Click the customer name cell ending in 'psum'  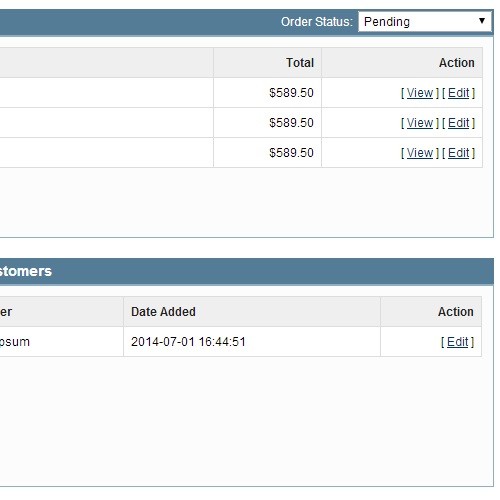click(x=61, y=342)
